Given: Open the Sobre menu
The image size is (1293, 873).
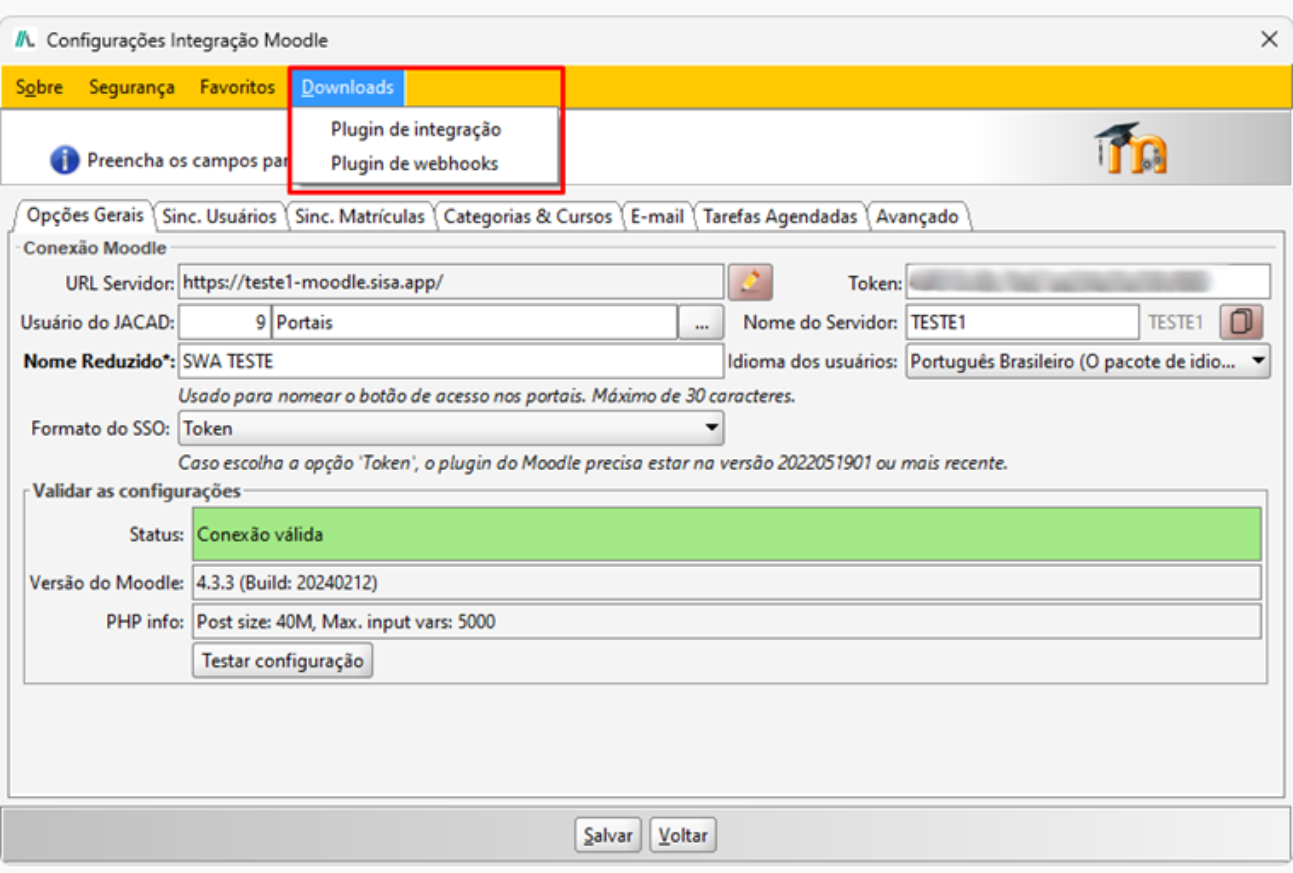Looking at the screenshot, I should (39, 87).
